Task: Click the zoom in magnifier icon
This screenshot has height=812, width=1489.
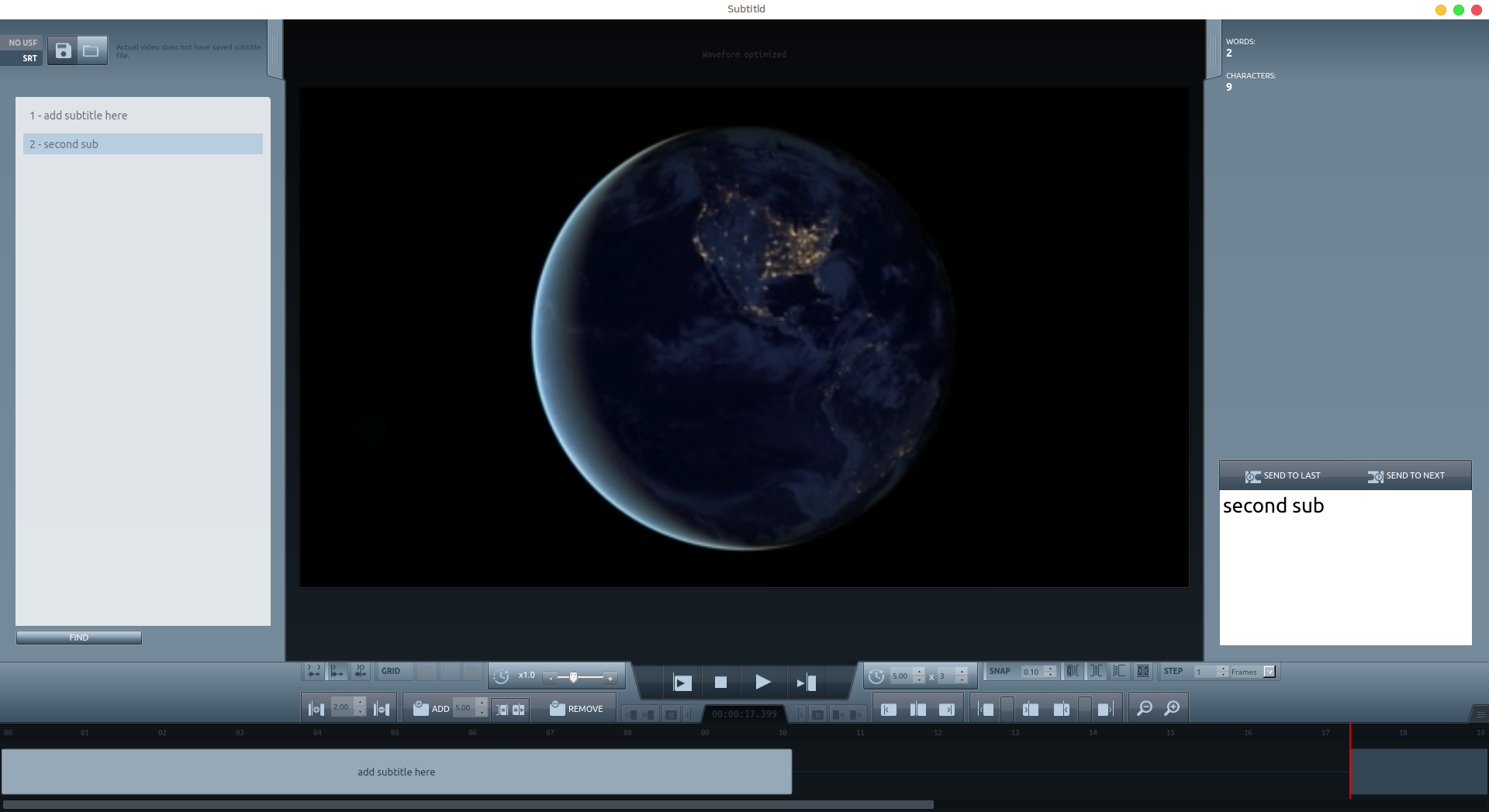Action: point(1172,708)
